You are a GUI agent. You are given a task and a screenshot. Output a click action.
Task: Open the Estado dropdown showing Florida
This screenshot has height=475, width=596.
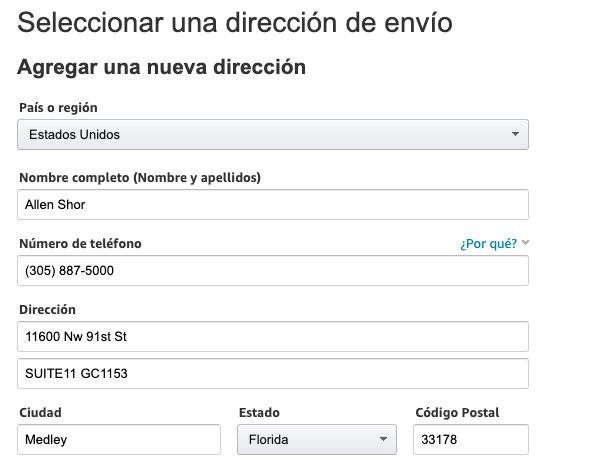[317, 440]
